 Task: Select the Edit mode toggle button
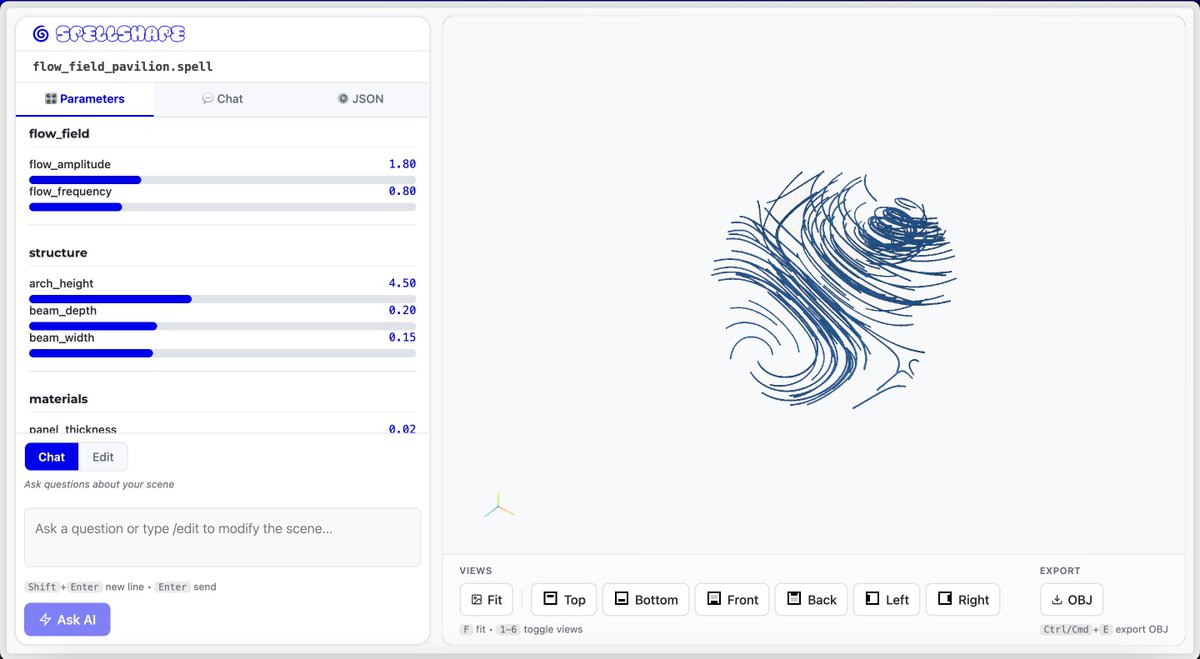tap(103, 457)
